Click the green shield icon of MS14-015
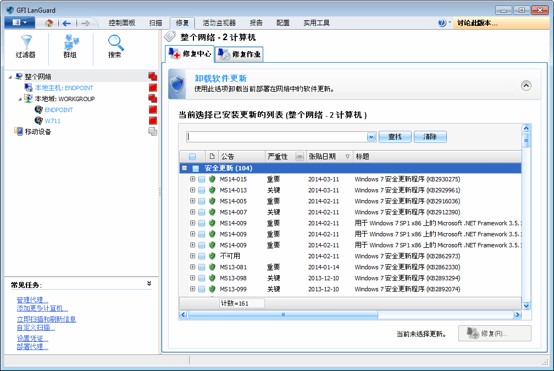Image resolution: width=554 pixels, height=371 pixels. point(212,179)
